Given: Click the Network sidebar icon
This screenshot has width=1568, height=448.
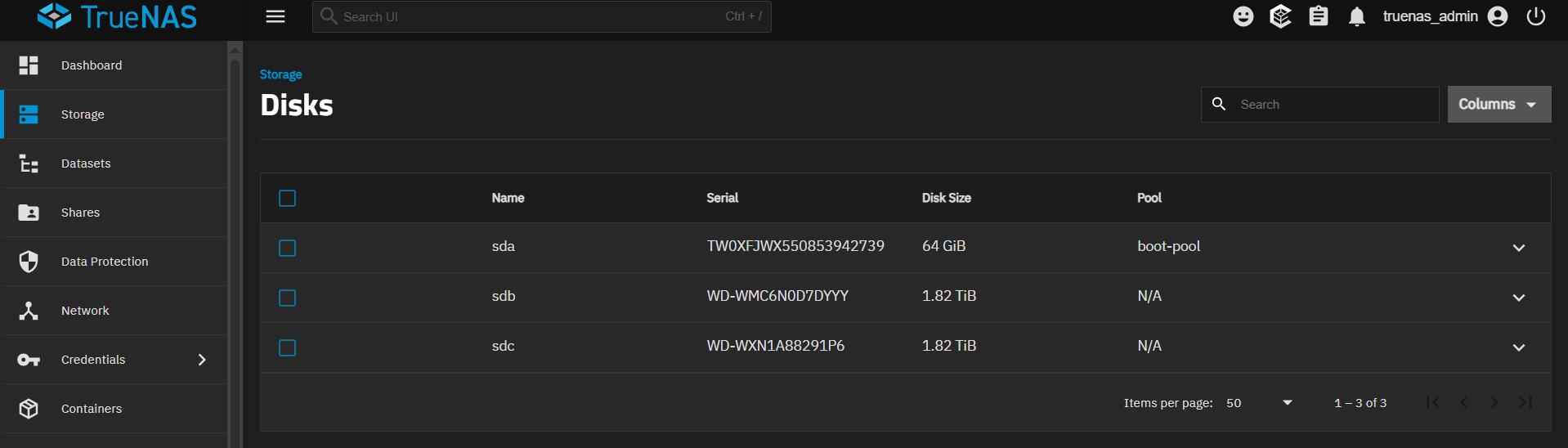Looking at the screenshot, I should (29, 311).
